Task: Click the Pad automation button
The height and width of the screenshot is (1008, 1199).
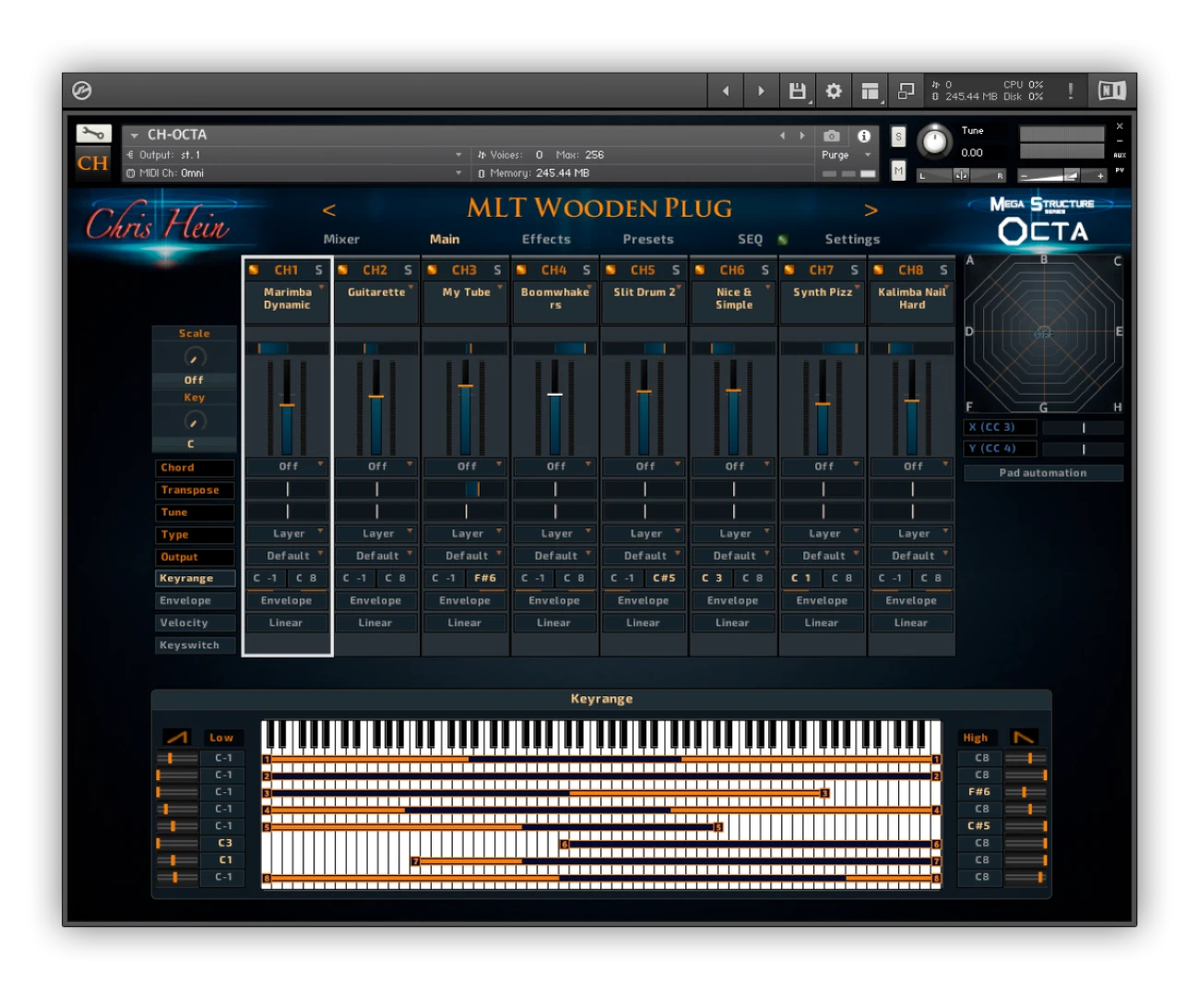Action: [x=1043, y=473]
